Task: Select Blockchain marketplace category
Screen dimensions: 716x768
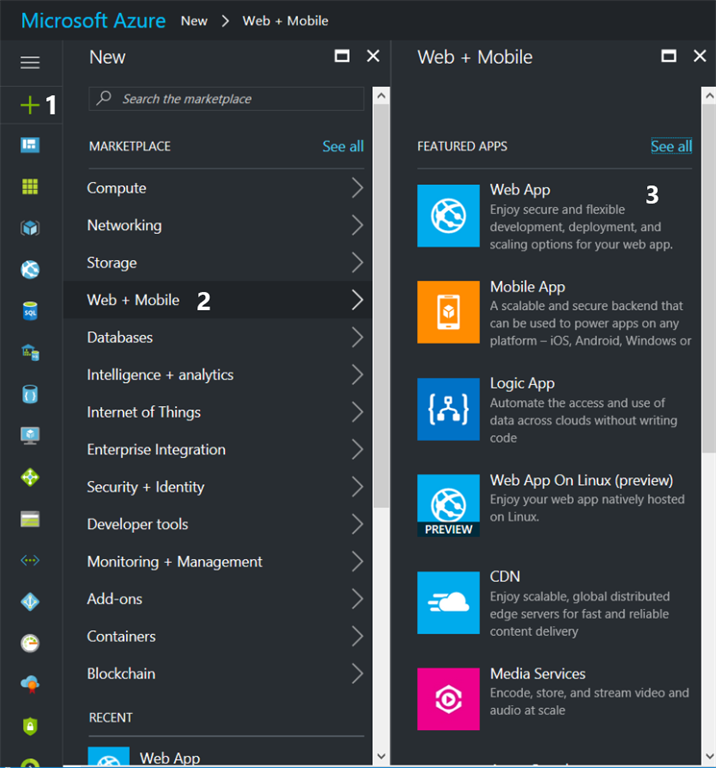Action: (x=217, y=673)
